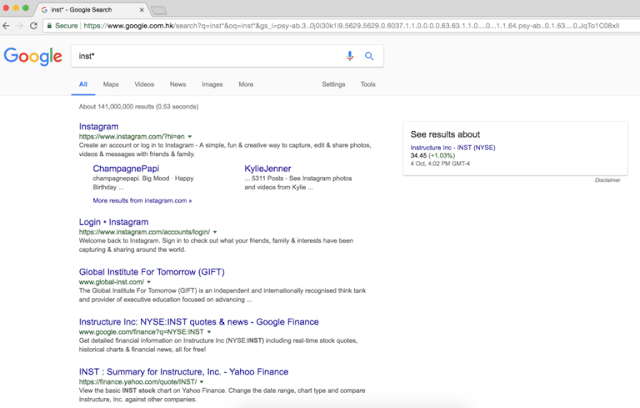Image resolution: width=640 pixels, height=408 pixels.
Task: Open the More search categories menu
Action: click(x=246, y=84)
